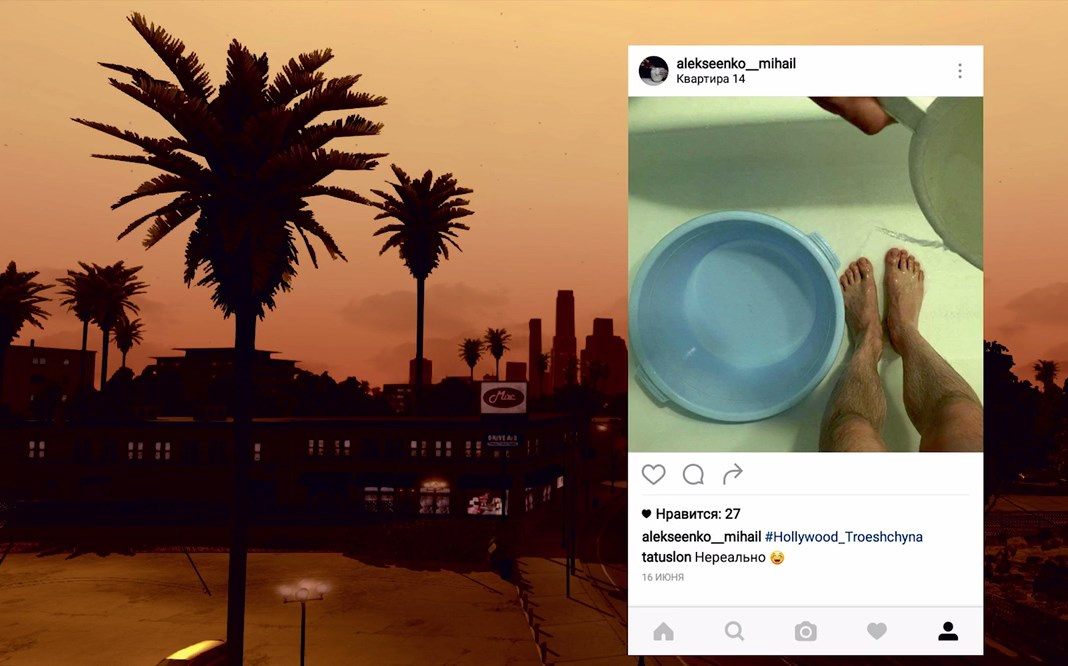Open the Camera tab in the bottom bar
Image resolution: width=1068 pixels, height=666 pixels.
coord(805,631)
